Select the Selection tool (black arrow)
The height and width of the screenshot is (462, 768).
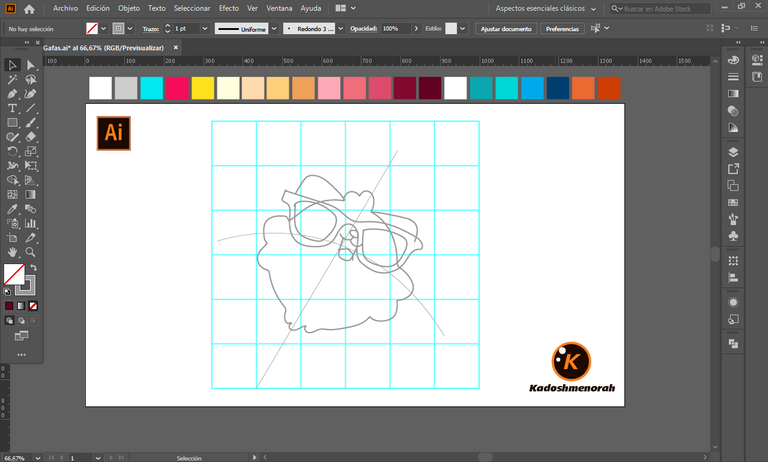[x=12, y=65]
